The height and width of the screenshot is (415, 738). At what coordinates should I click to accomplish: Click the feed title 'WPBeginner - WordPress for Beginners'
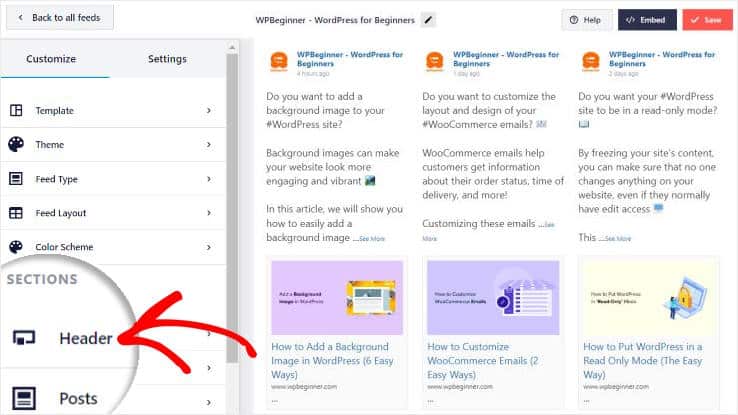(x=335, y=20)
